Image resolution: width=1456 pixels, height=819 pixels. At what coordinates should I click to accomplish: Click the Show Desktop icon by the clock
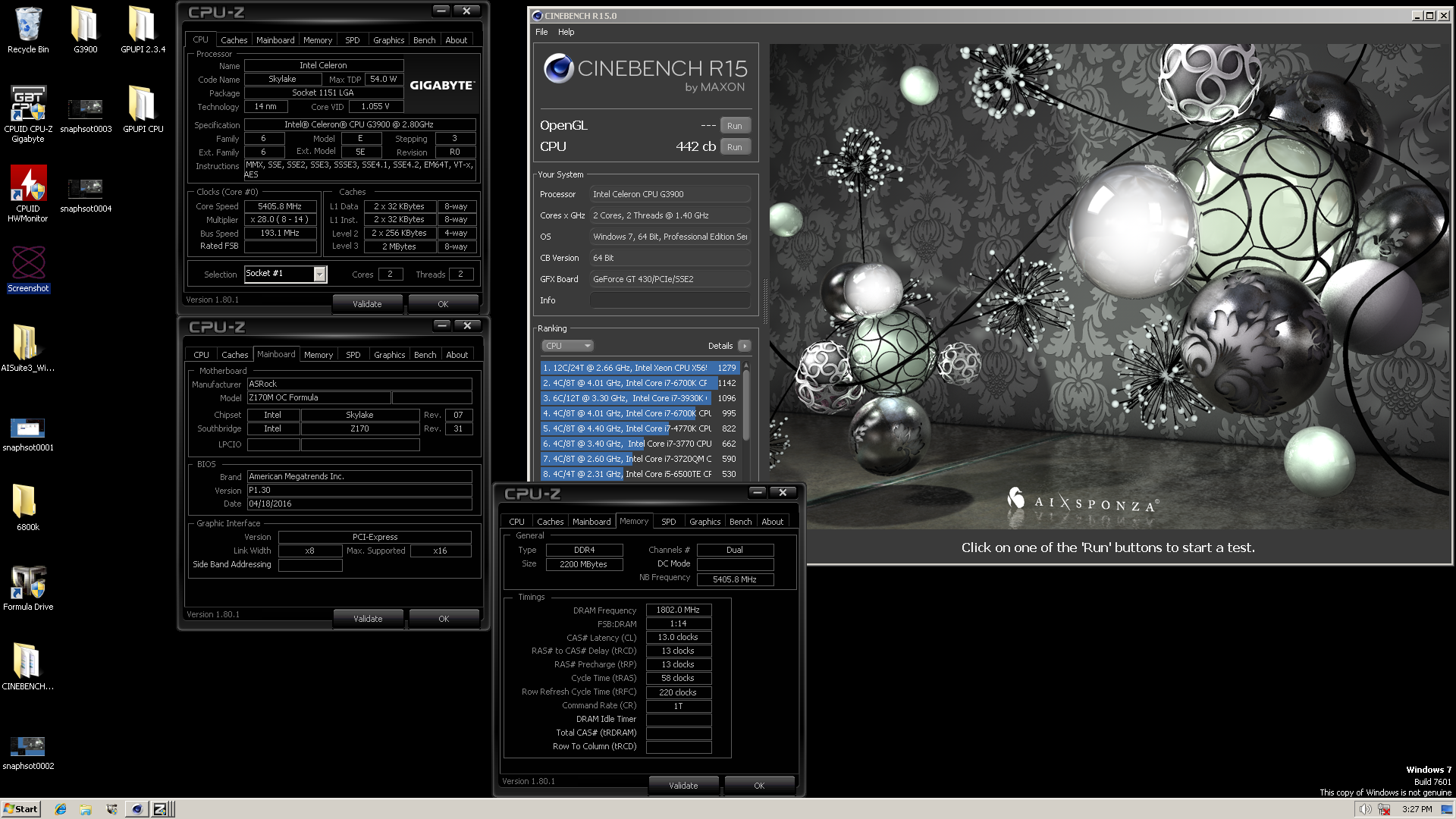click(1447, 809)
